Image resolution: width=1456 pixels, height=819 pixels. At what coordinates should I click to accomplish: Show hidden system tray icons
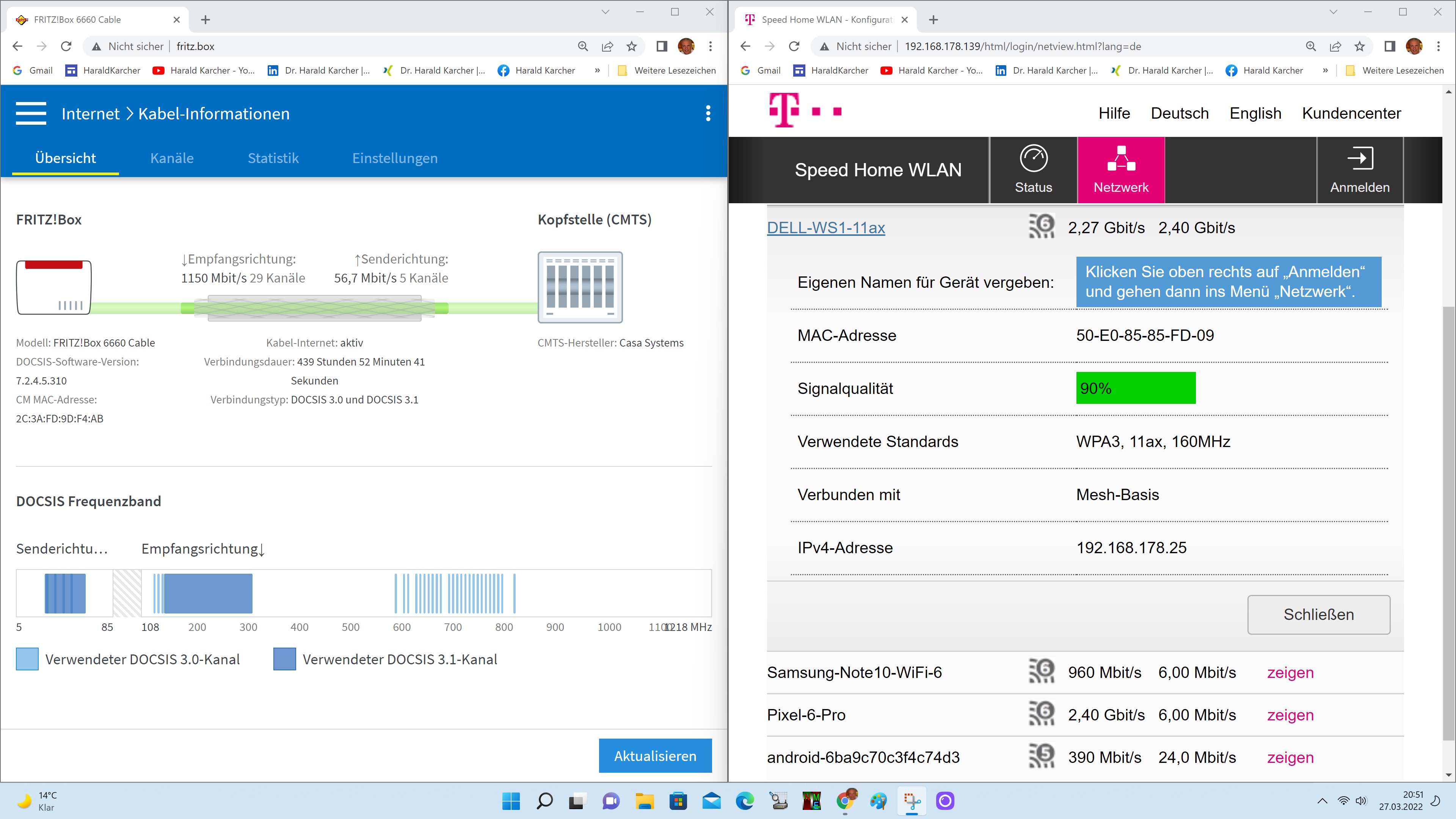click(1322, 801)
